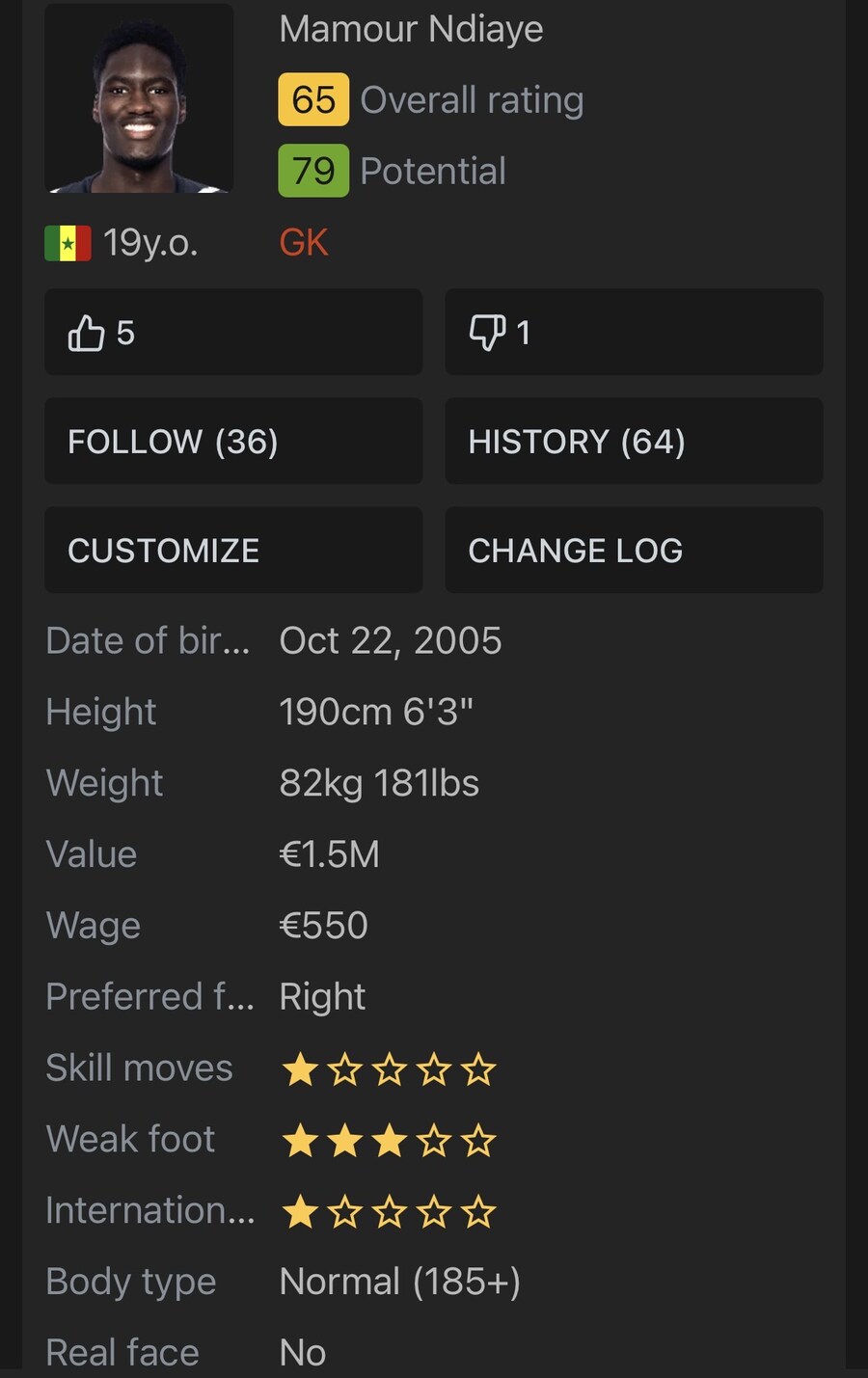Click the fifth Weak foot star
Image resolution: width=868 pixels, height=1378 pixels.
coord(478,1141)
